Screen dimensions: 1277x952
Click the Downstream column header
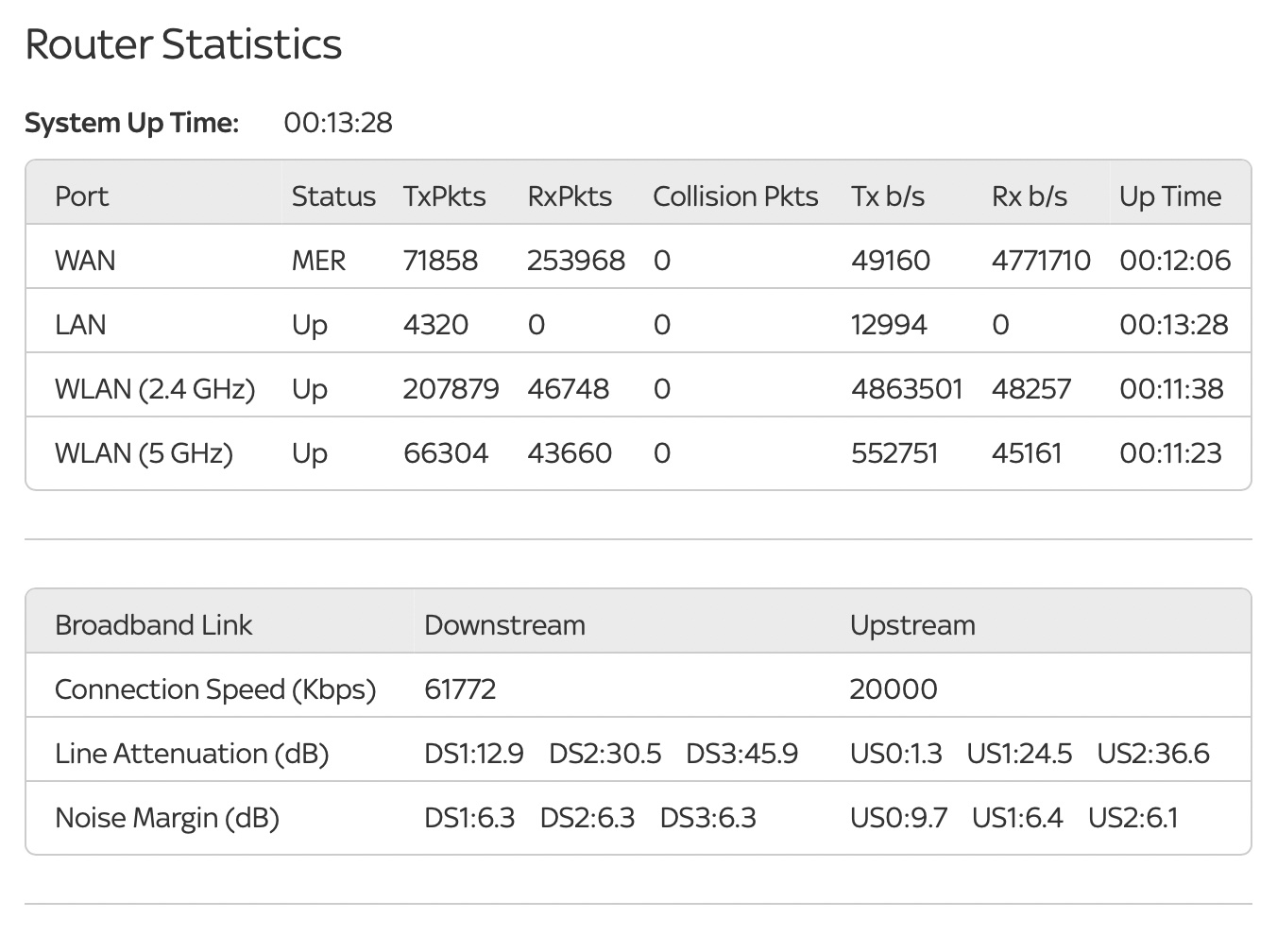[504, 625]
